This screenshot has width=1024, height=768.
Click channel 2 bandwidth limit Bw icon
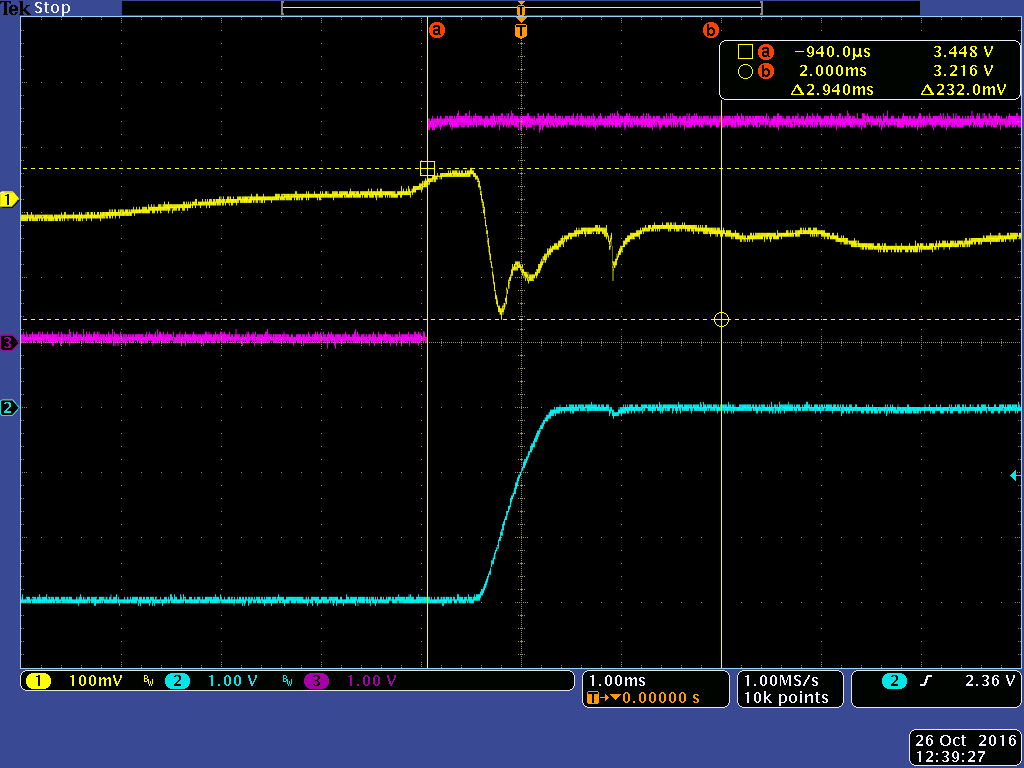pyautogui.click(x=287, y=681)
